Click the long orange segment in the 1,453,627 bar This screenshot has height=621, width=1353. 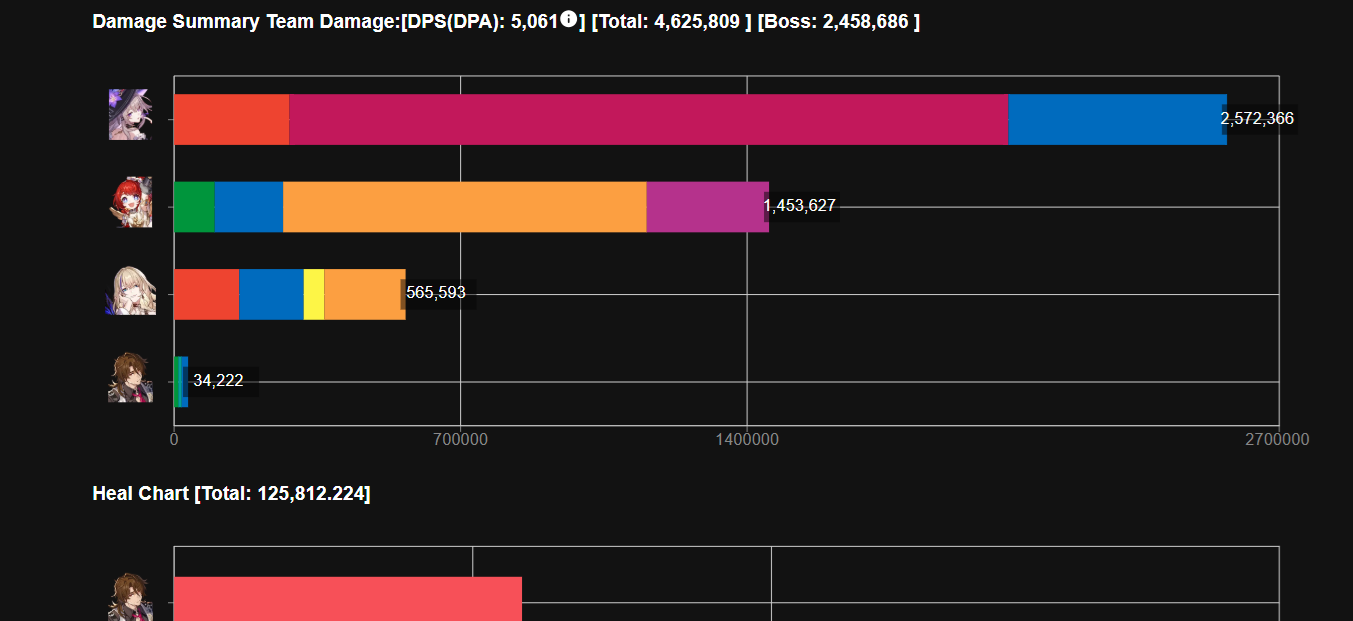click(465, 207)
